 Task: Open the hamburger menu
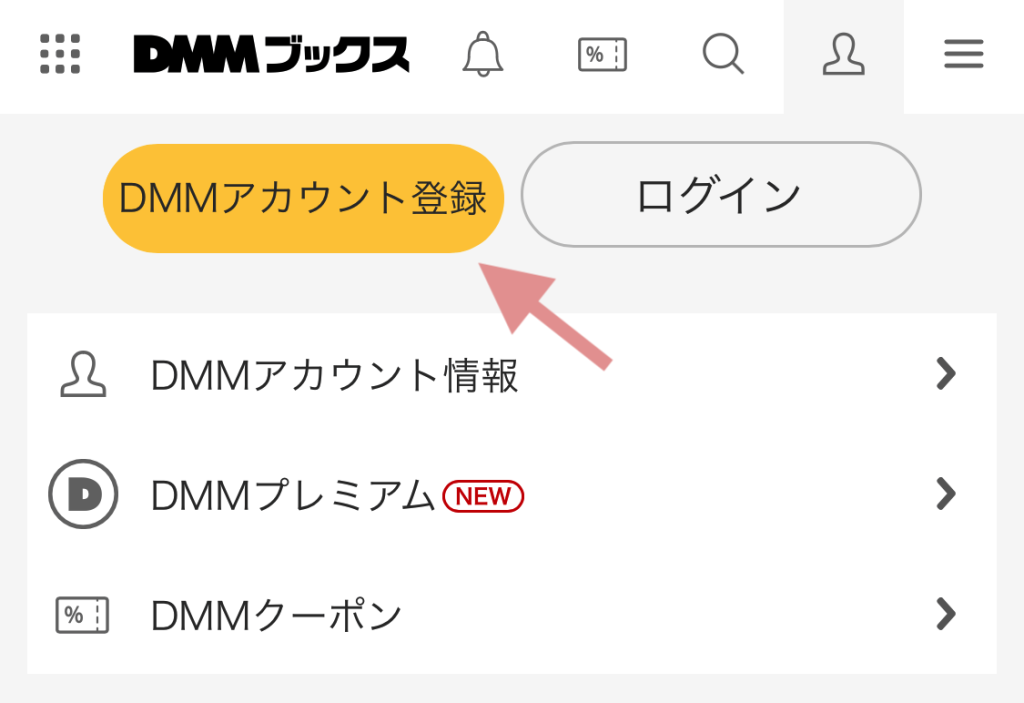click(x=964, y=54)
